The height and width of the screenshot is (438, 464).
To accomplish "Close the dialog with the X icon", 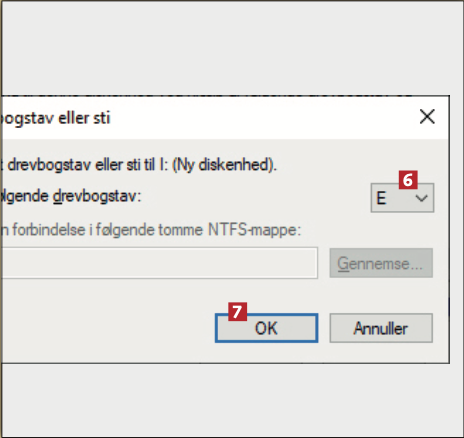I will point(427,117).
